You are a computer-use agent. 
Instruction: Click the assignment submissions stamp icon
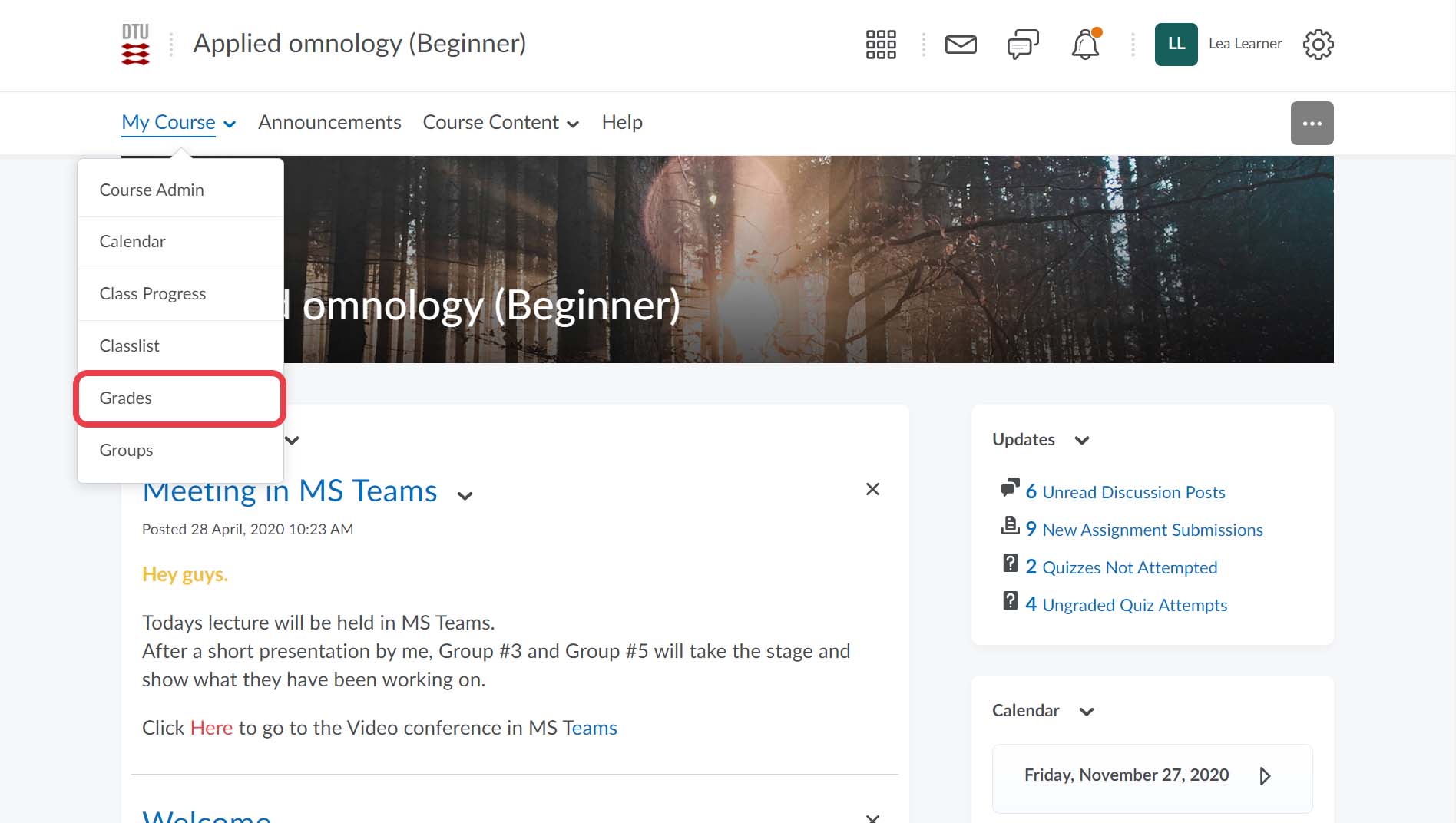coord(1011,526)
